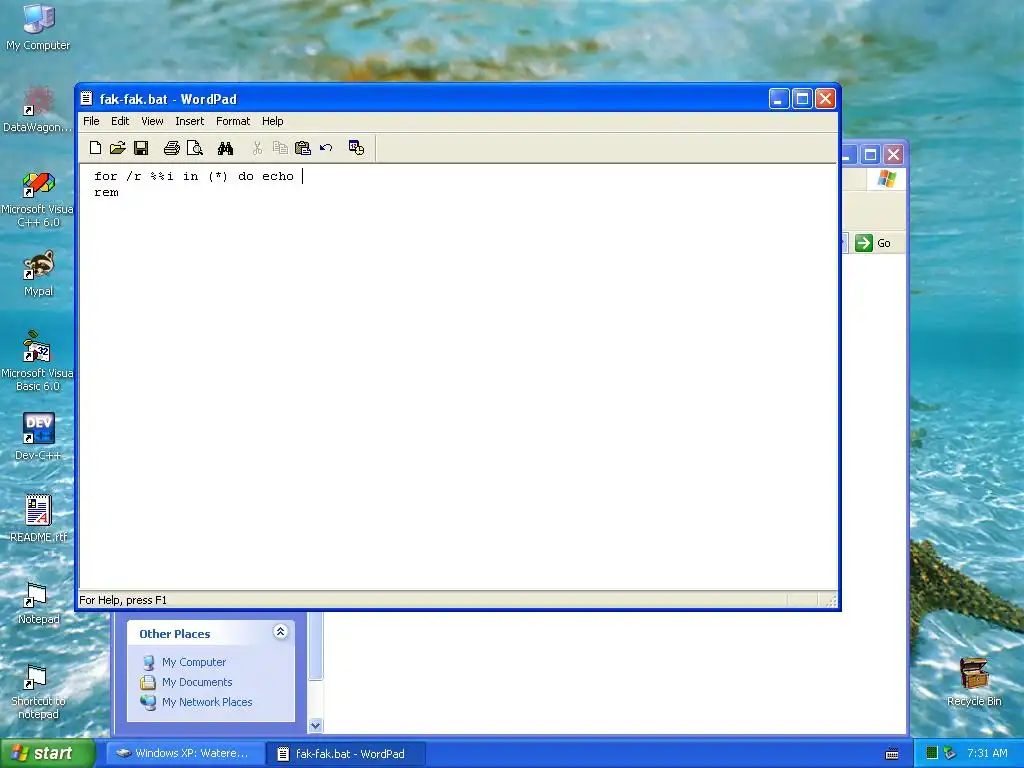The width and height of the screenshot is (1024, 768).
Task: Collapse the Other Places panel
Action: 280,632
